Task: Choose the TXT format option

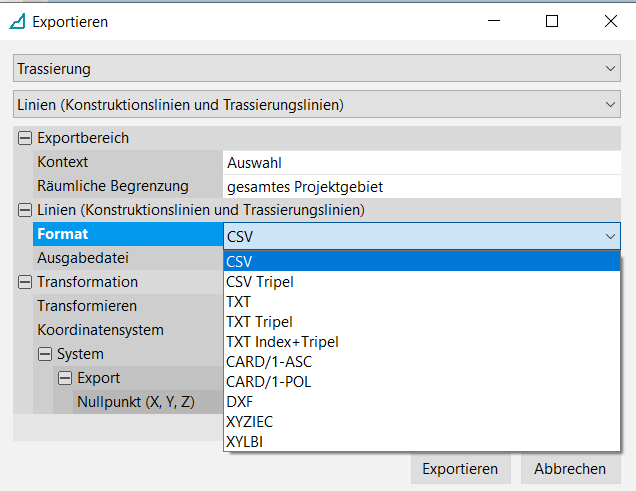Action: pos(239,302)
